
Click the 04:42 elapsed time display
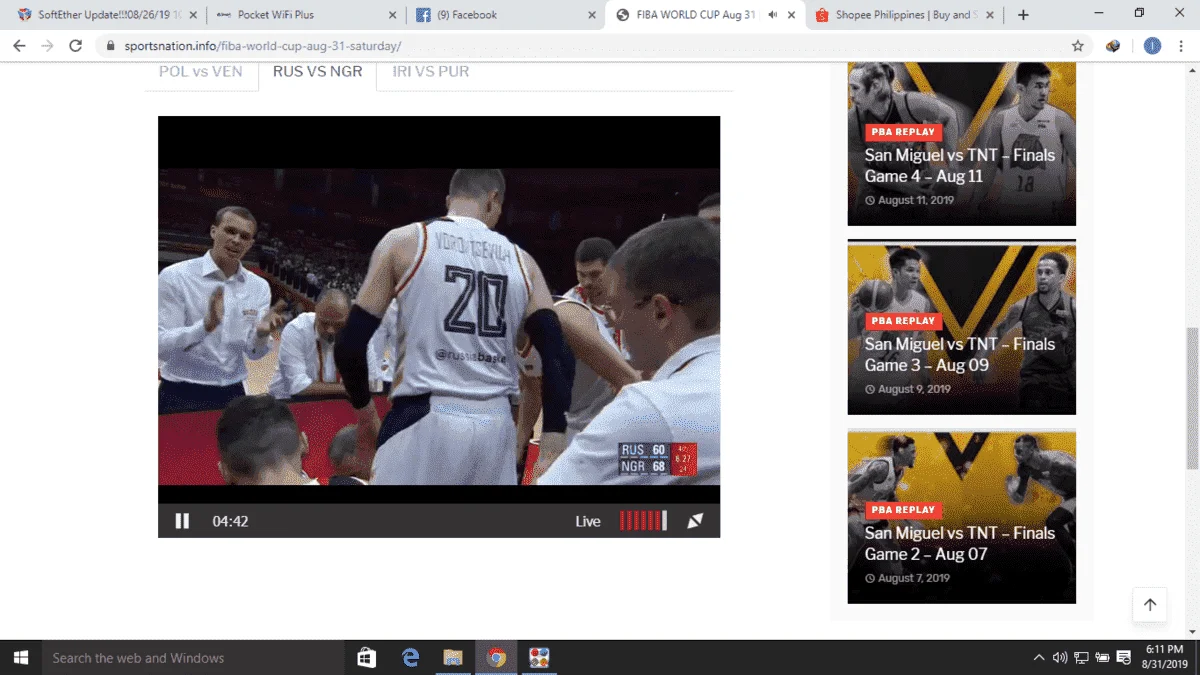pos(230,521)
